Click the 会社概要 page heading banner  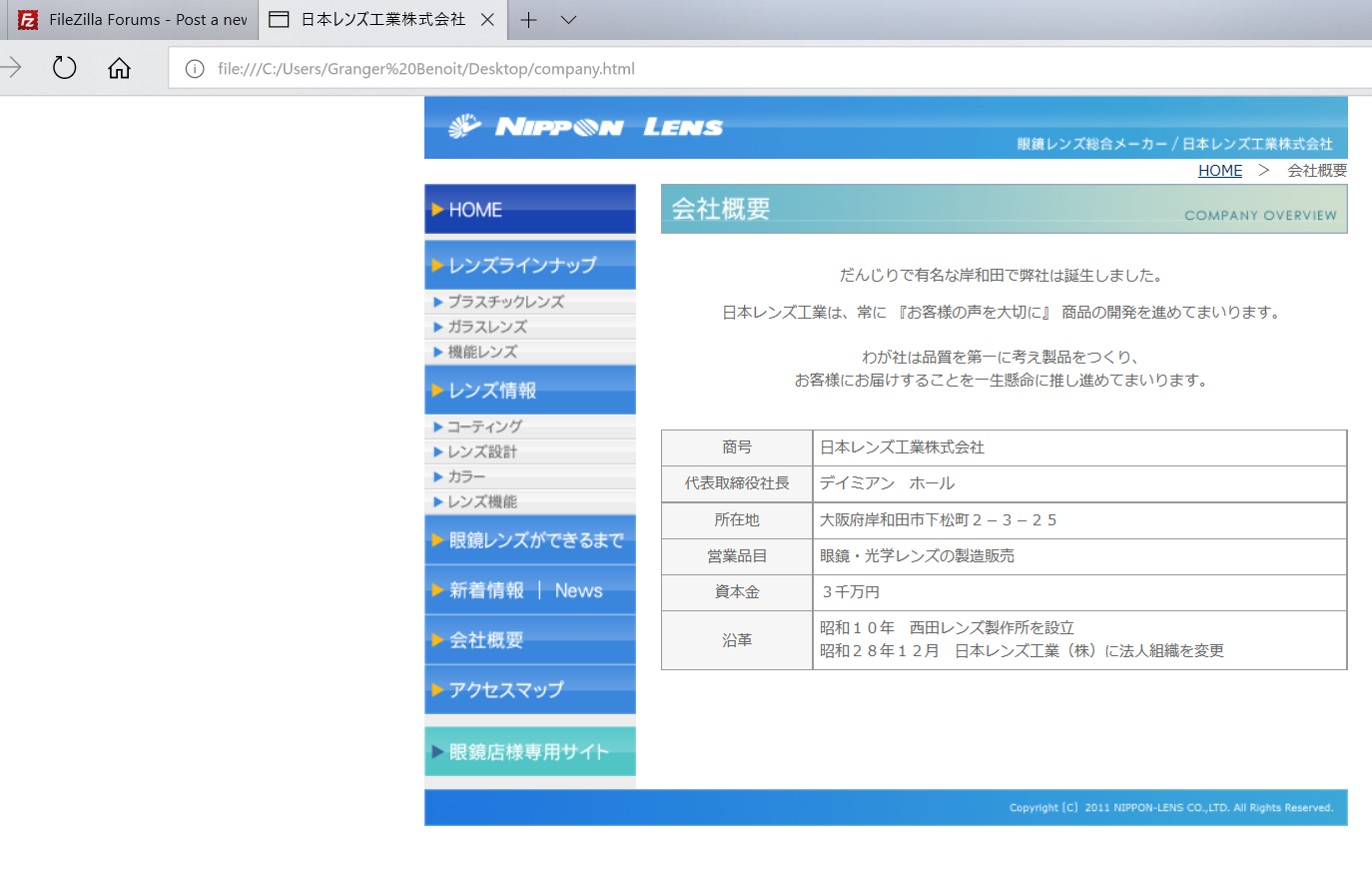1004,209
